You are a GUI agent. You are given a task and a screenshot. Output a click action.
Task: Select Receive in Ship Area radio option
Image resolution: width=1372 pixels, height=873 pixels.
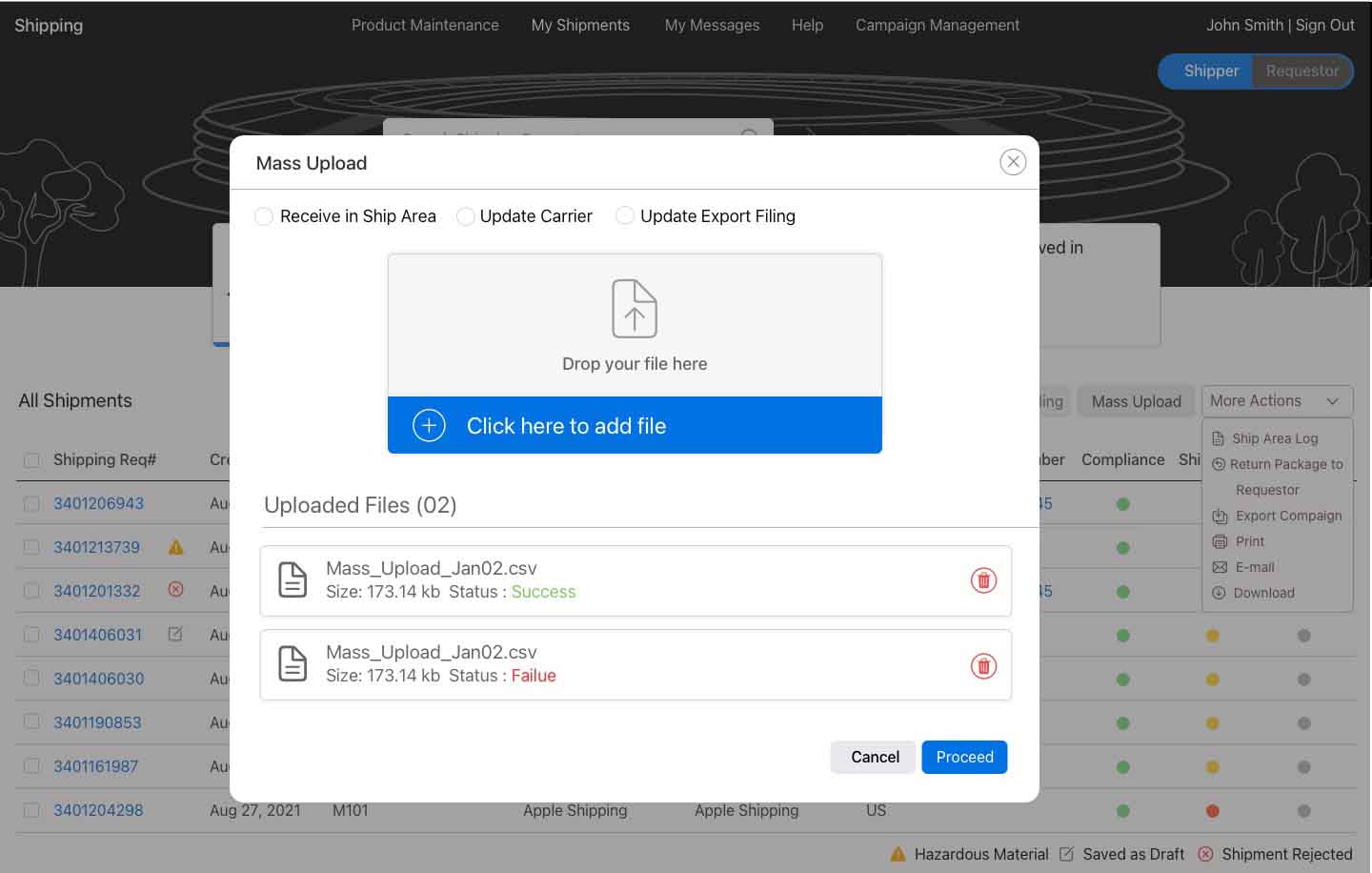pyautogui.click(x=265, y=216)
